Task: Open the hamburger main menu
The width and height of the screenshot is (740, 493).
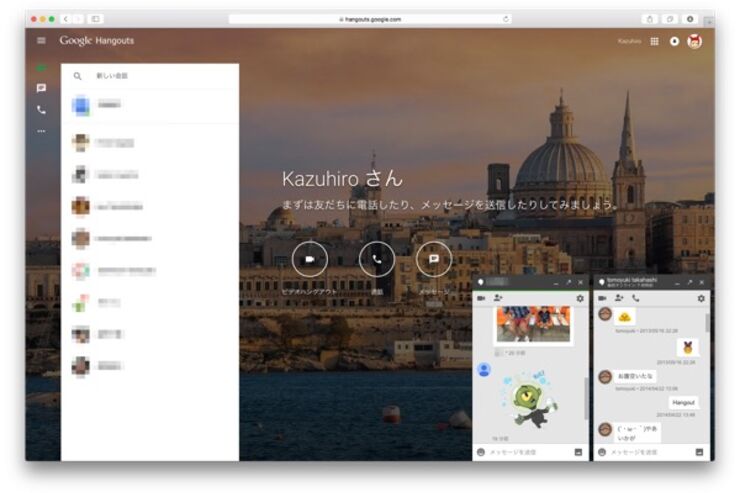Action: (x=41, y=41)
